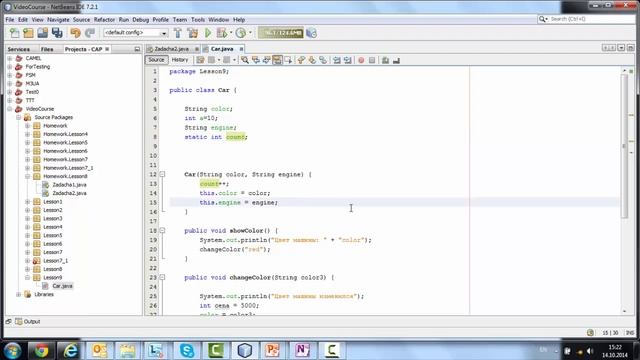The height and width of the screenshot is (360, 640).
Task: Click the memory usage garbage collection bar
Action: [x=281, y=33]
